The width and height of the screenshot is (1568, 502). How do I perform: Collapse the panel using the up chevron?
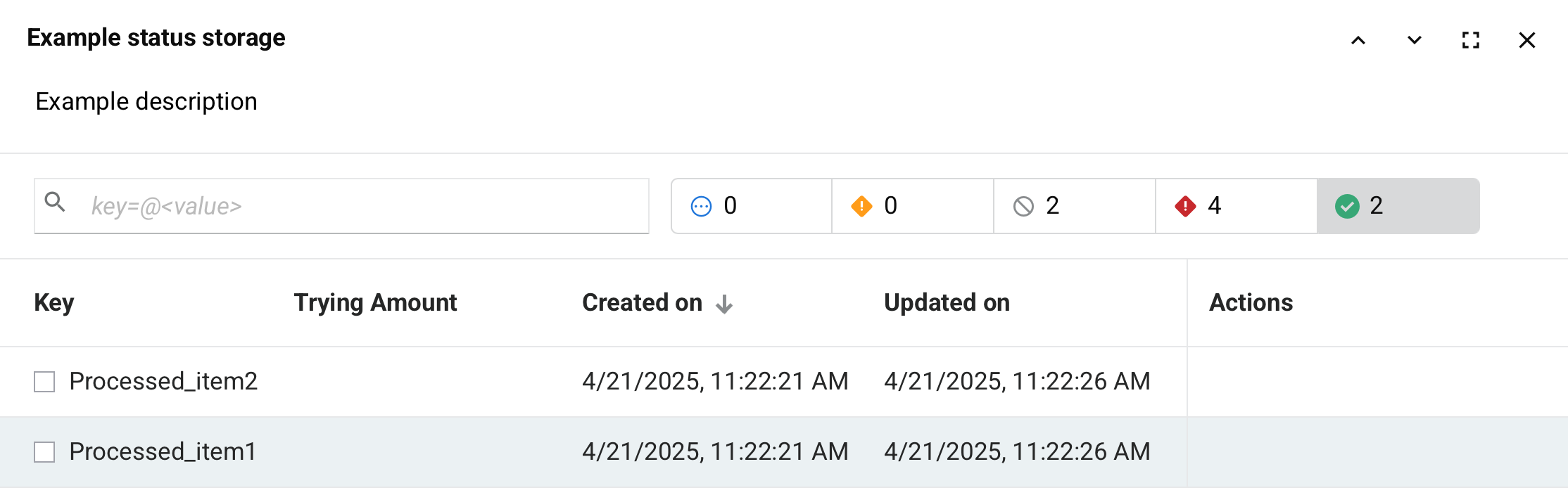tap(1358, 40)
